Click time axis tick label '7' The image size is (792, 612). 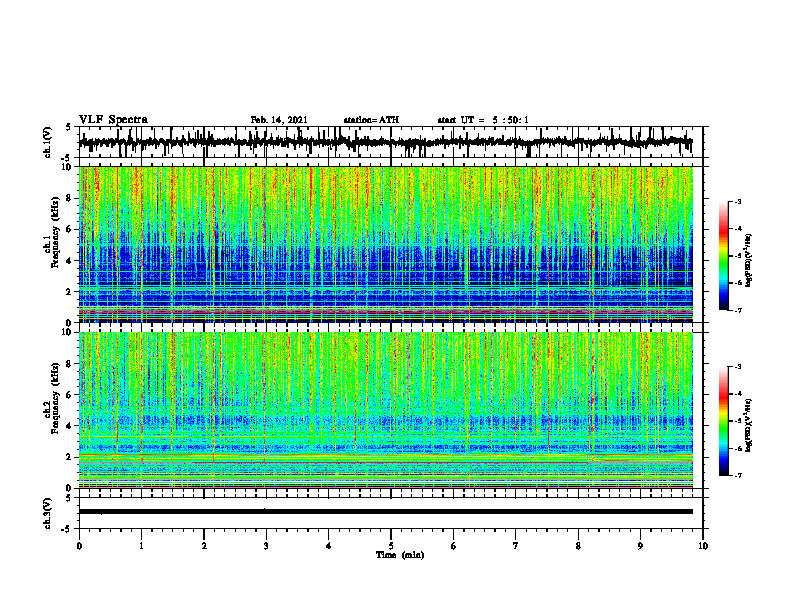516,546
